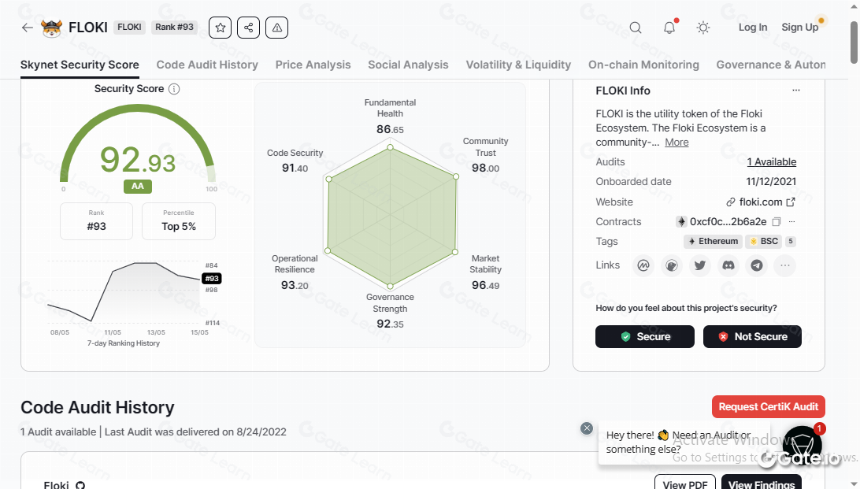
Task: Open Price Analysis tab
Action: click(x=313, y=65)
